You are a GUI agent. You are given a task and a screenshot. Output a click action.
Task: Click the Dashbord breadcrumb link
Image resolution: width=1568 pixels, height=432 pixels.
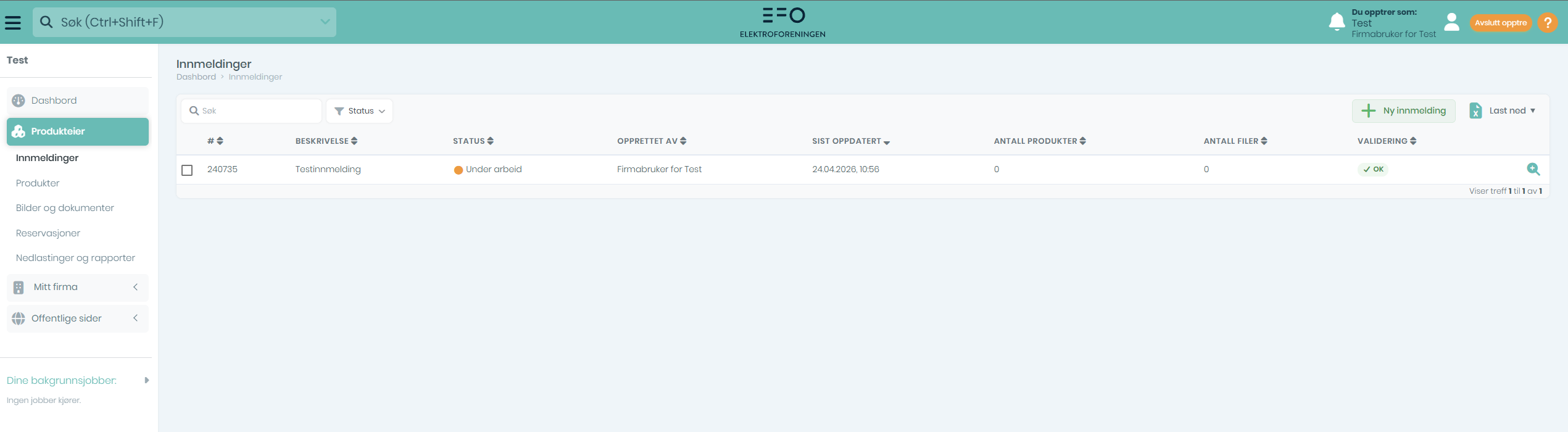pos(196,77)
